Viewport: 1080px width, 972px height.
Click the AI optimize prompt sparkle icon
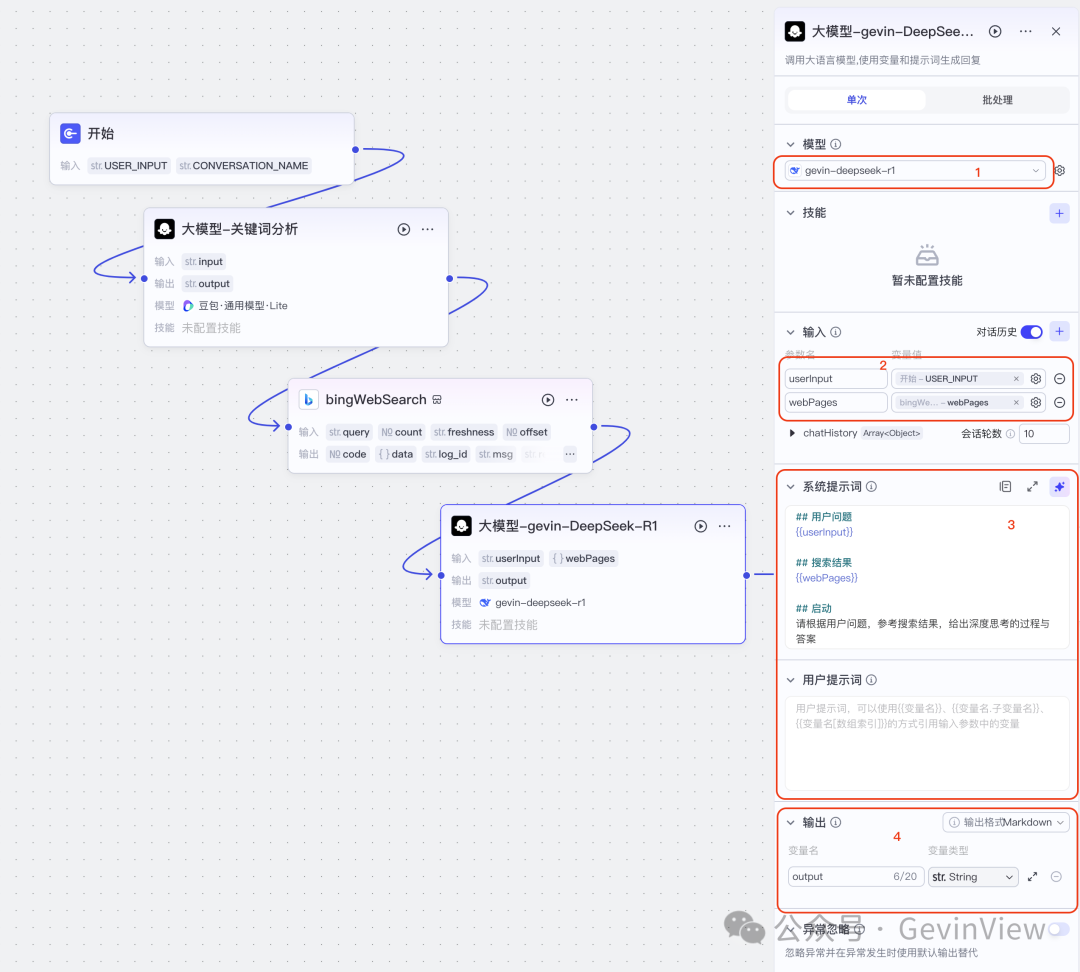click(x=1059, y=487)
